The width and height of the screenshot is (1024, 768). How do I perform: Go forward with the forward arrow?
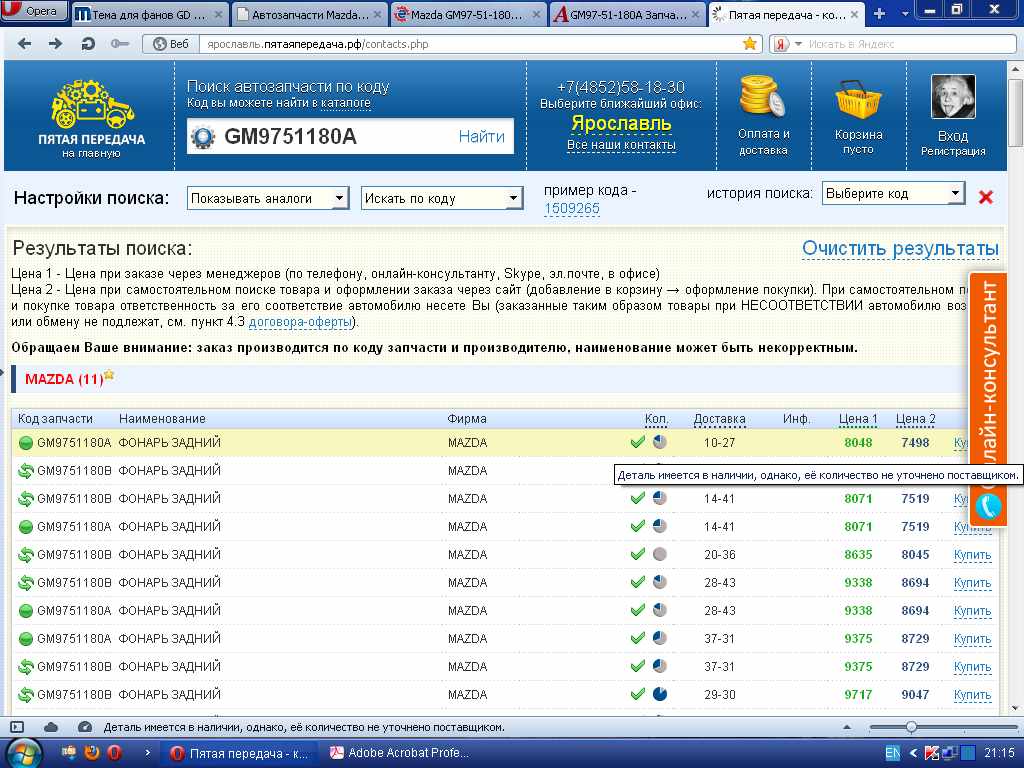pyautogui.click(x=56, y=44)
